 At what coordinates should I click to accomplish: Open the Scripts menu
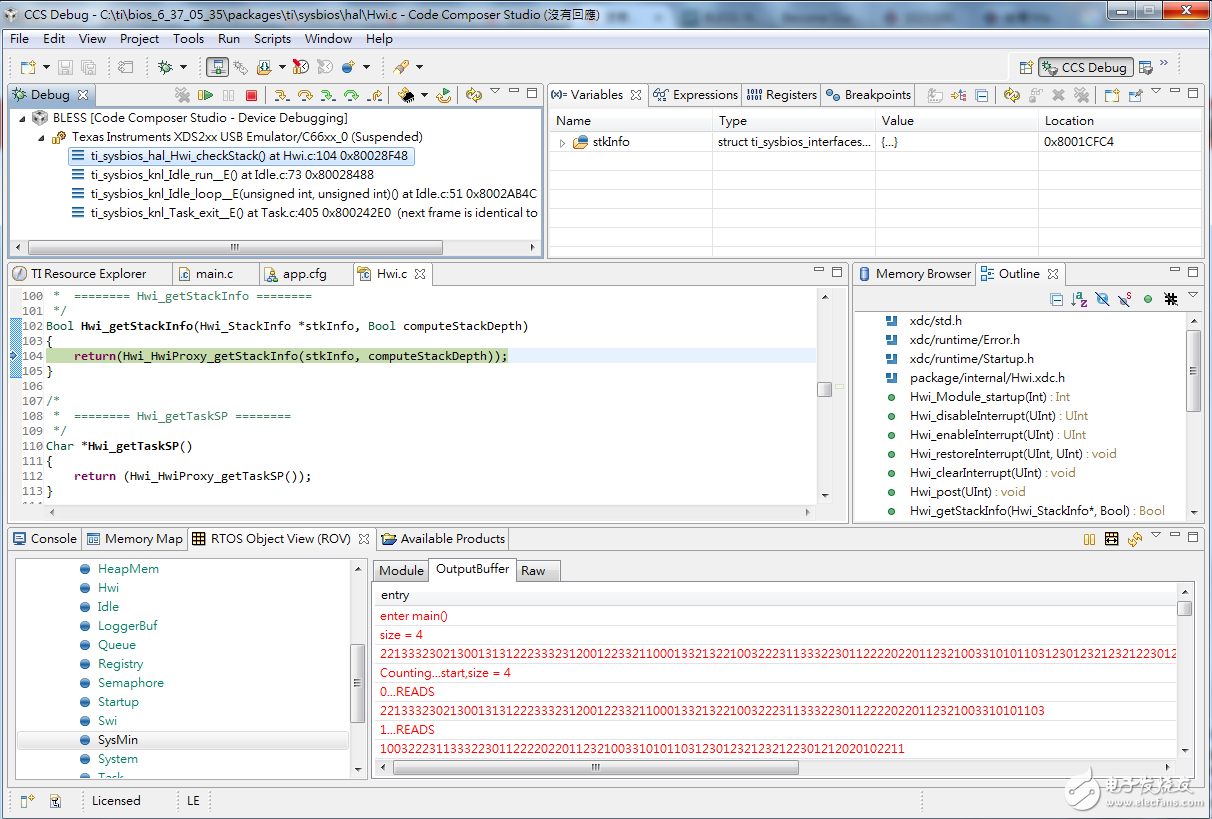pos(272,39)
